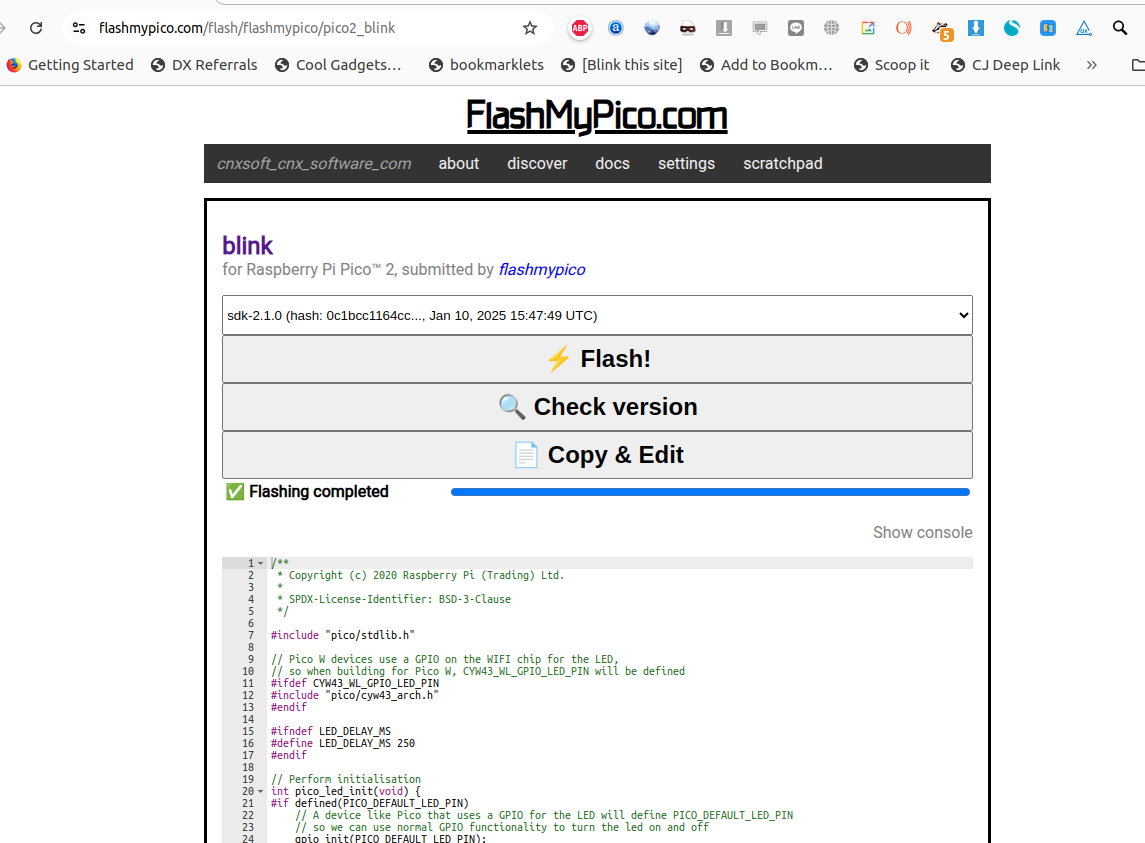Click the Add to Bookm... bookmarklet

766,65
